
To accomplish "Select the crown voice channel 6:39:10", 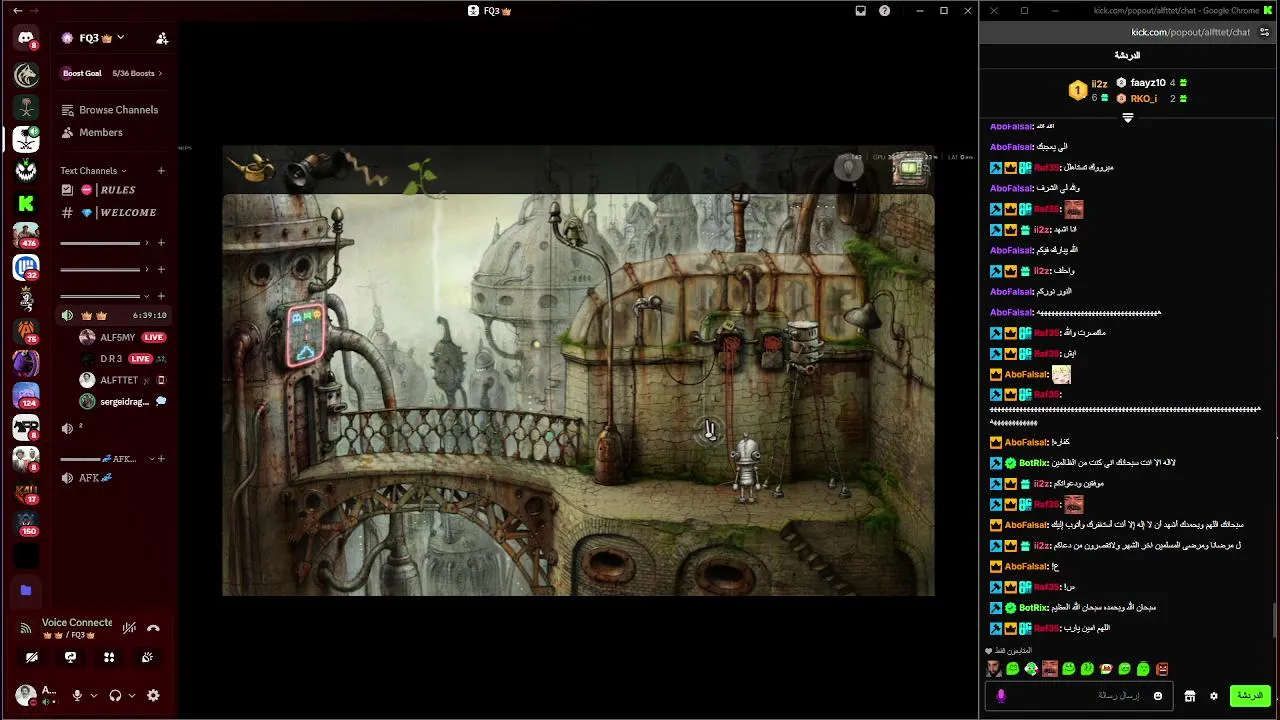I will [113, 315].
